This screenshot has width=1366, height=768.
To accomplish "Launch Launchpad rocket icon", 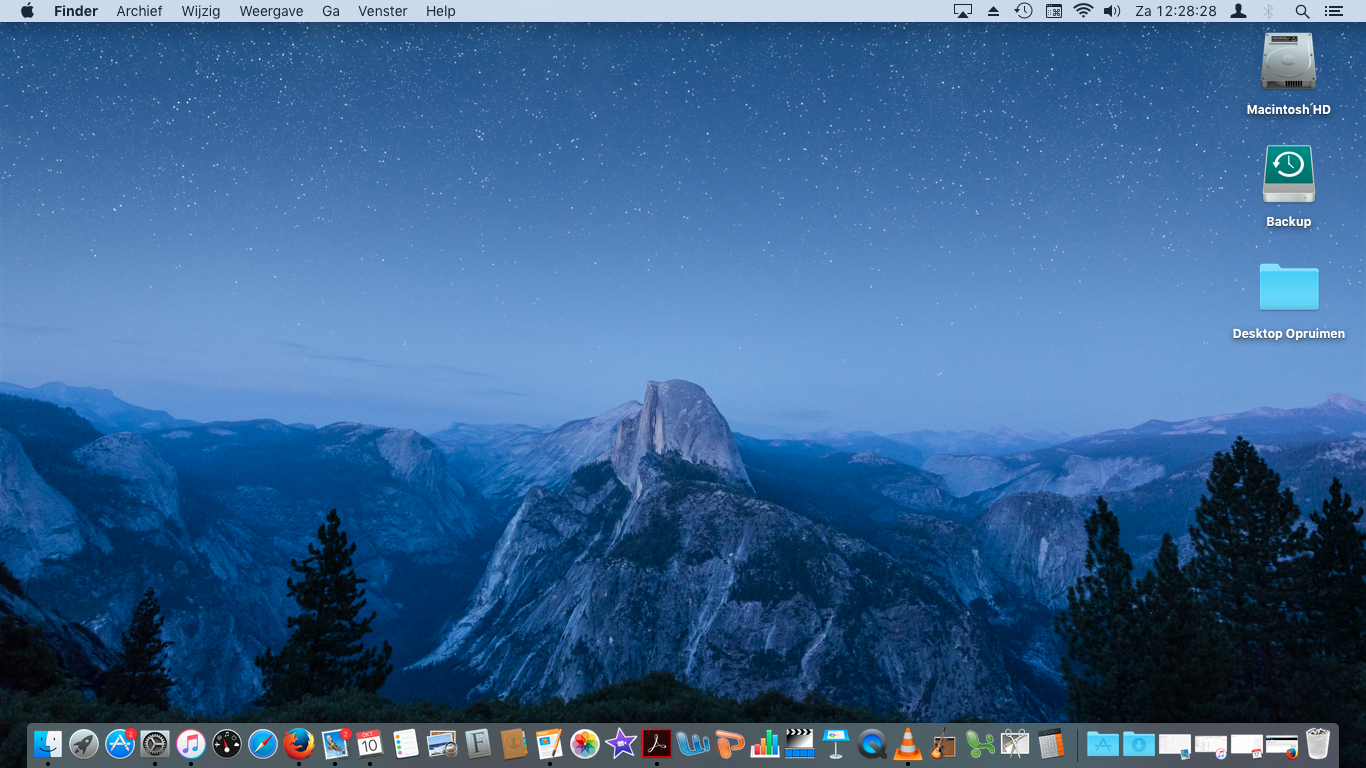I will [x=84, y=743].
